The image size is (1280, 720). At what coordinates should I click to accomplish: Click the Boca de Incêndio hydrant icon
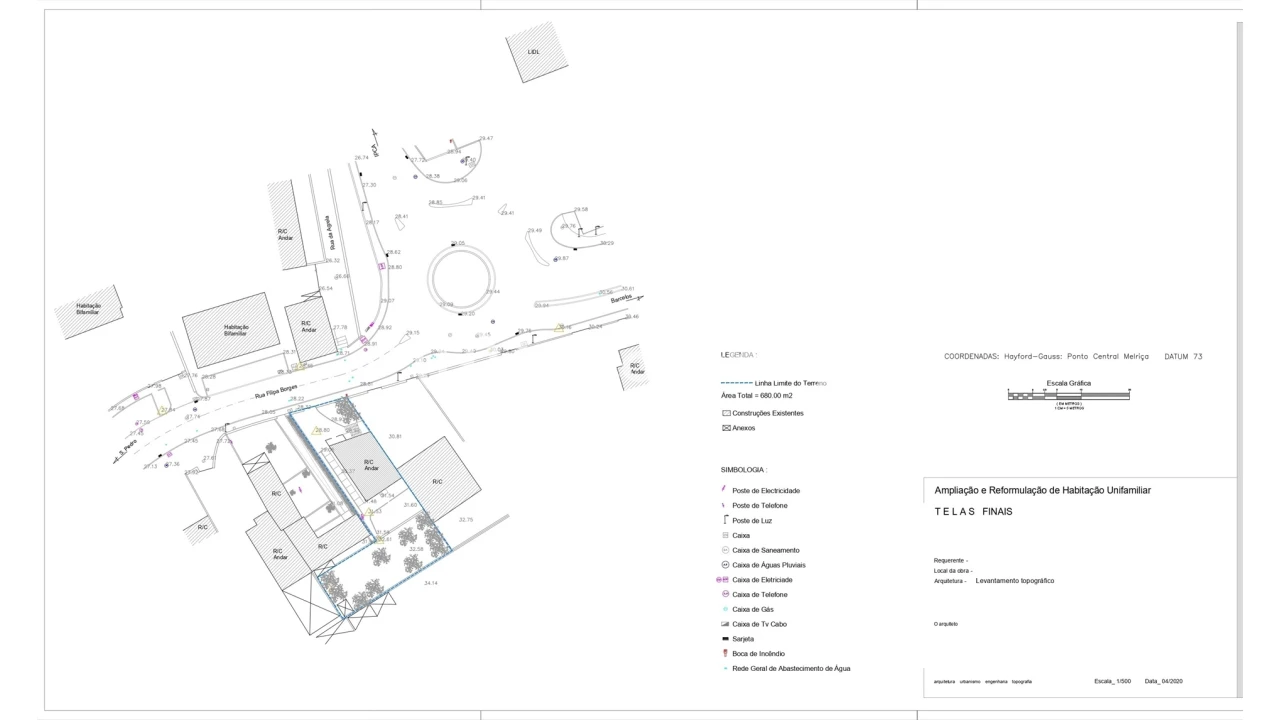coord(725,653)
